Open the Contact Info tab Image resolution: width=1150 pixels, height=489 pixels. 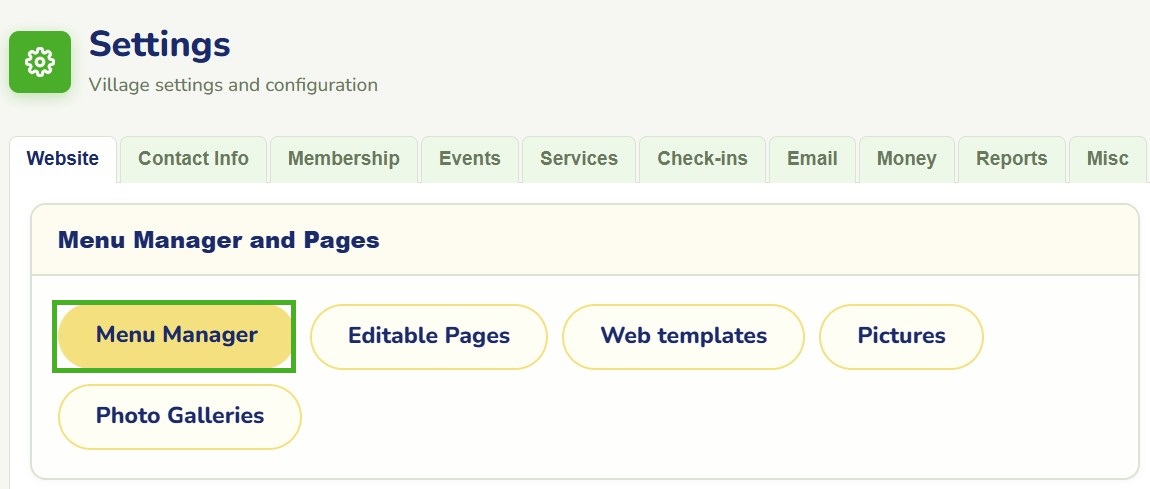pyautogui.click(x=193, y=159)
